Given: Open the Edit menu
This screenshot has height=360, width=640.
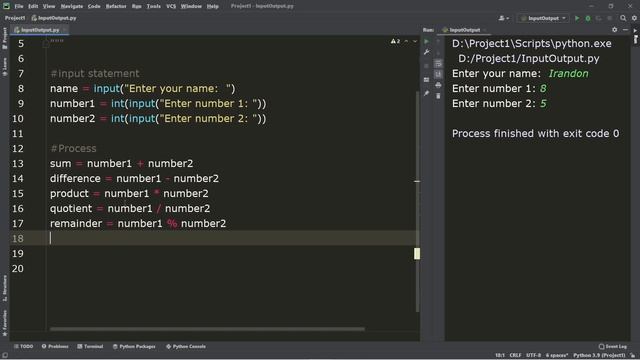Looking at the screenshot, I should [33, 6].
